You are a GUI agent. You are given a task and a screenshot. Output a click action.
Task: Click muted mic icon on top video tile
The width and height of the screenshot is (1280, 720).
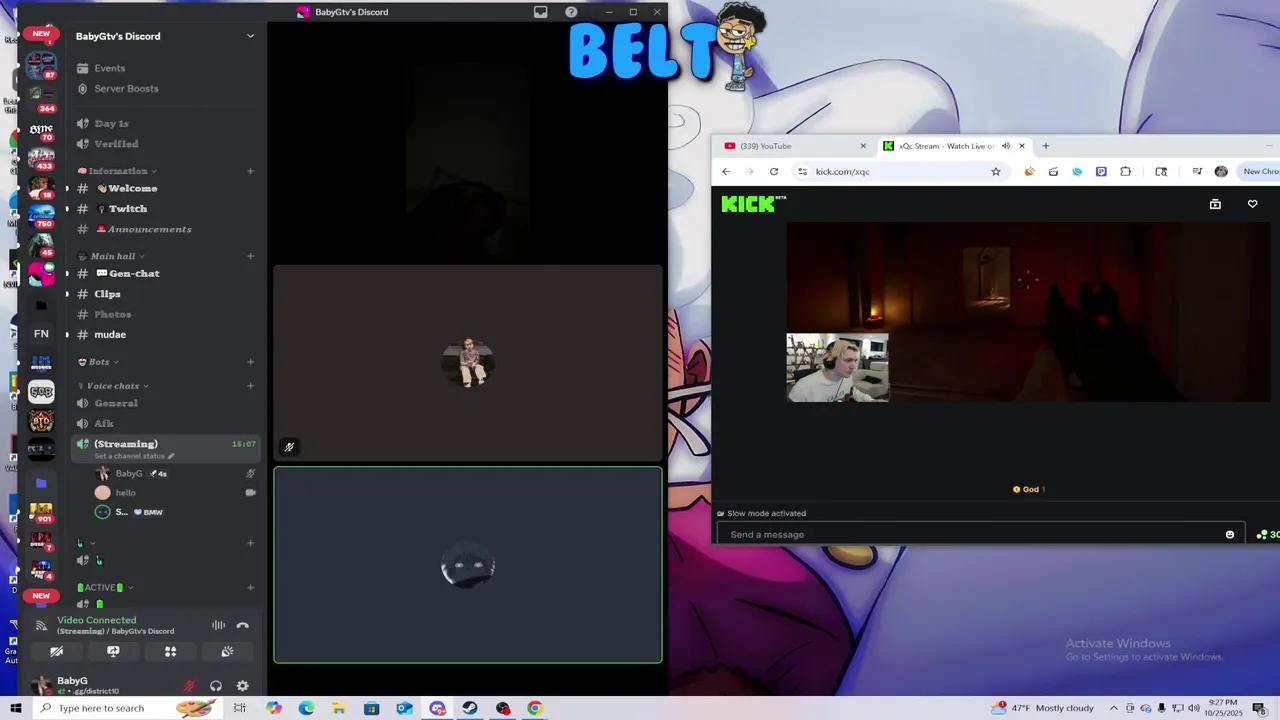[289, 447]
